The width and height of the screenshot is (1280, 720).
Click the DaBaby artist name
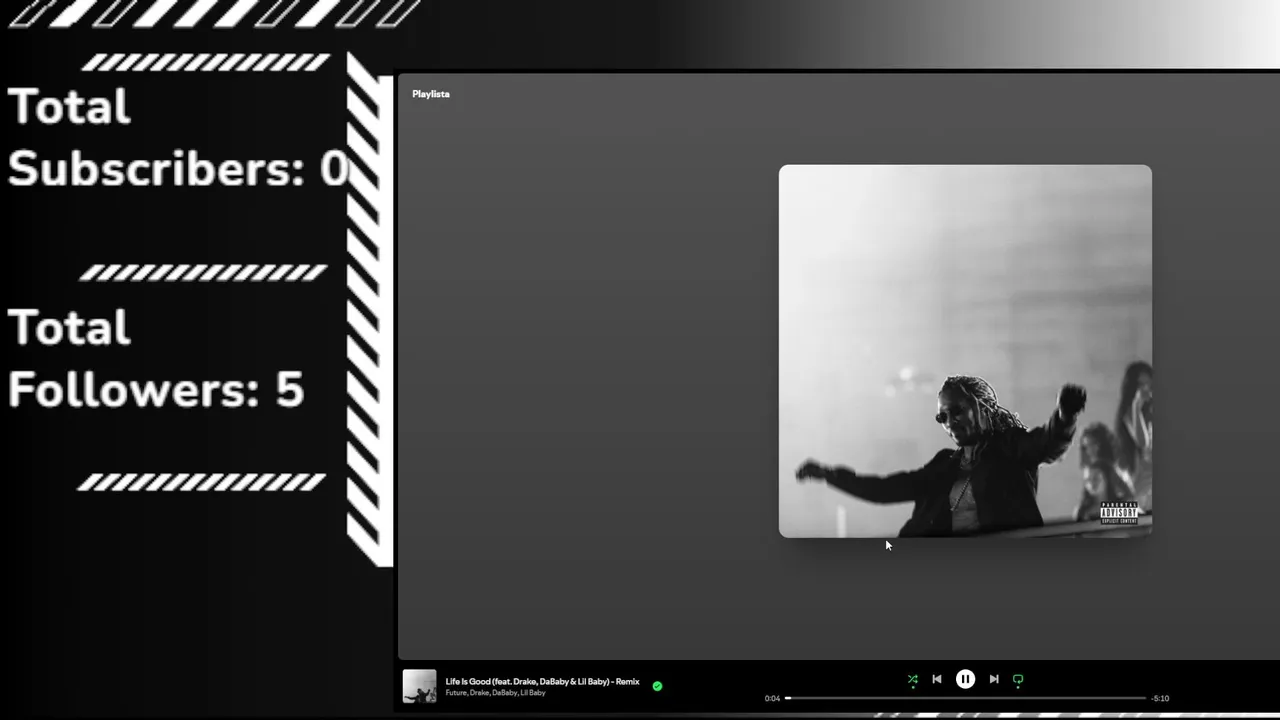504,693
